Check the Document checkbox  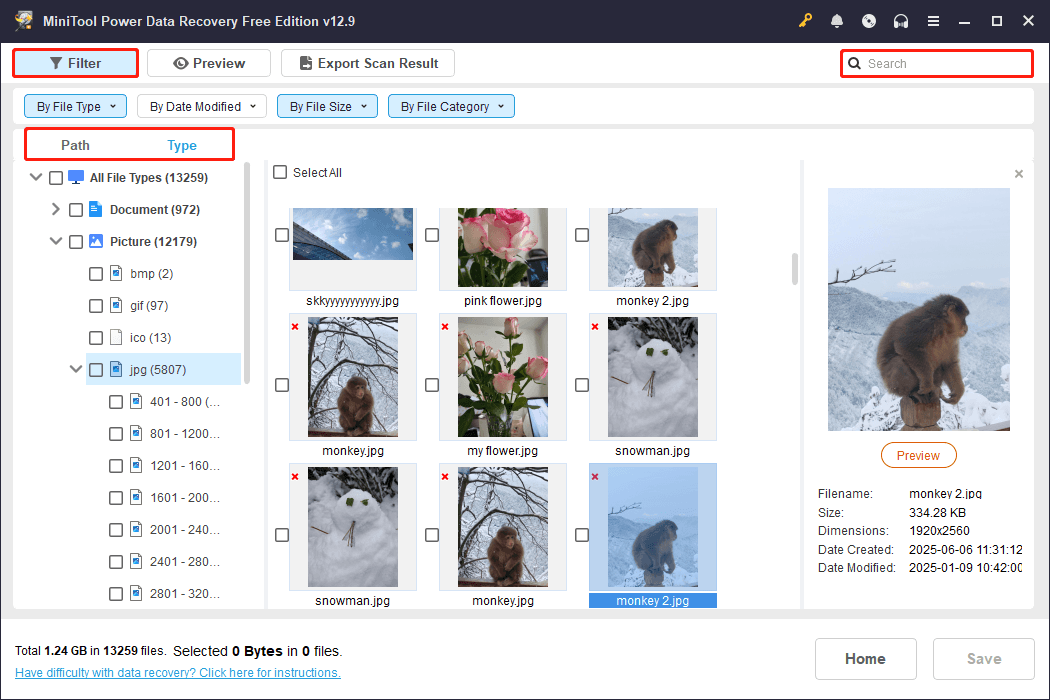coord(76,210)
